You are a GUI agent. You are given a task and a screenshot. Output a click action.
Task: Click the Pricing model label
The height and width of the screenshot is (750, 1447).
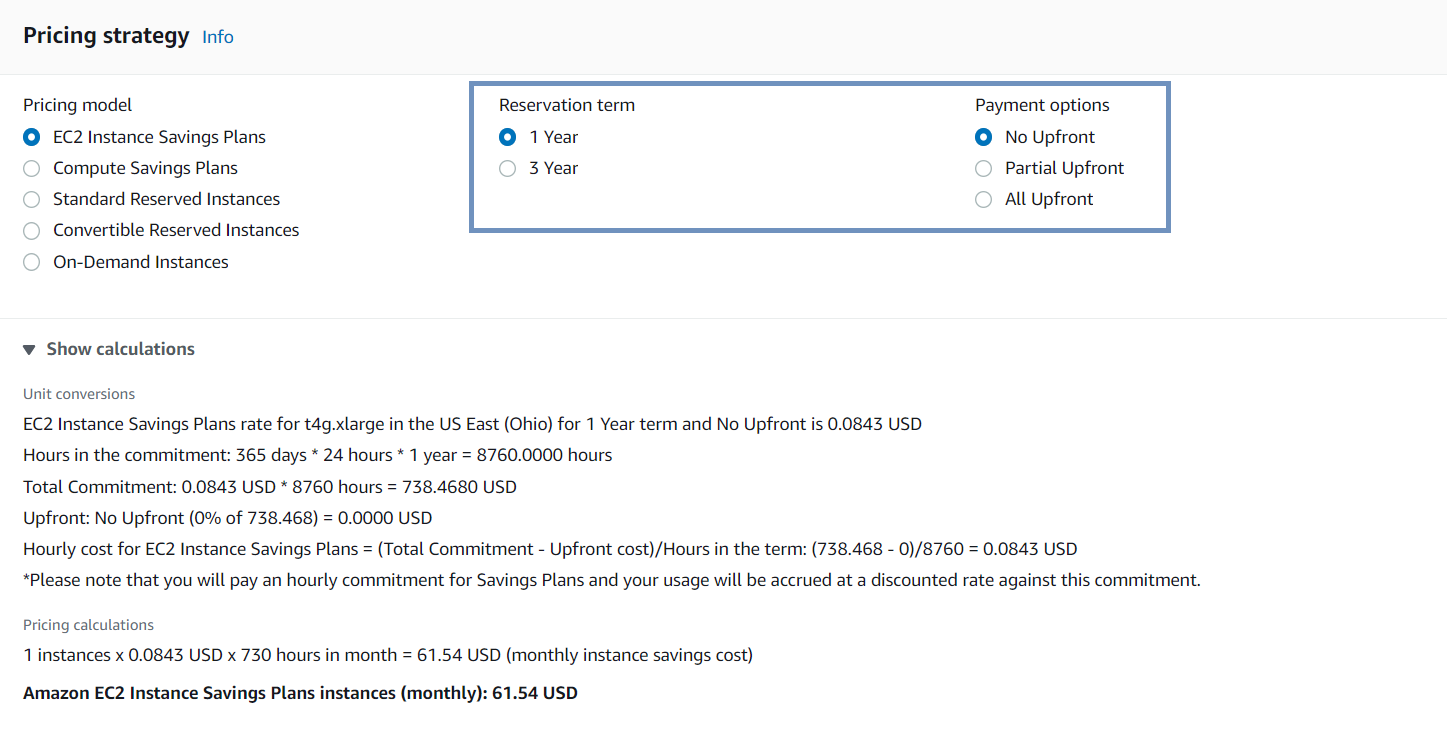coord(78,105)
